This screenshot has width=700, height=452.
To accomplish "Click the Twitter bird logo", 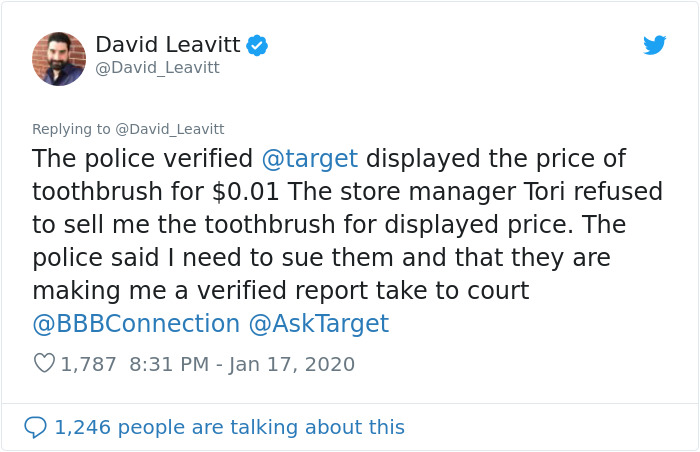I will [x=655, y=45].
